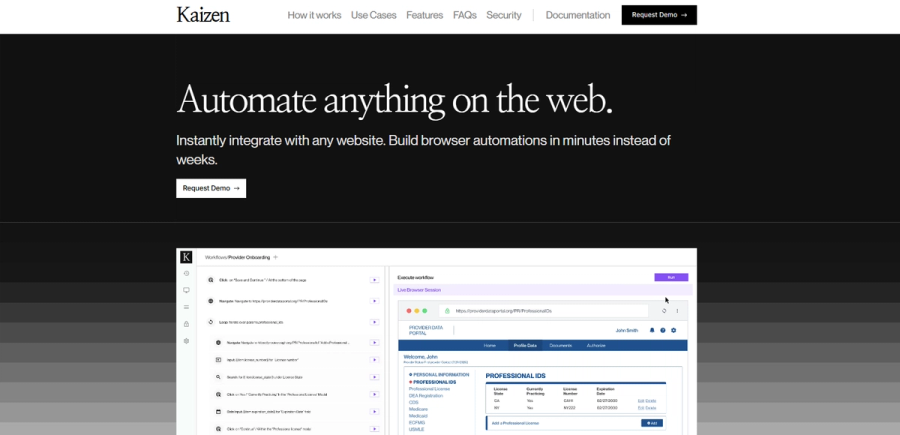Viewport: 900px width, 435px height.
Task: Open the portal settings gear icon
Action: (674, 331)
